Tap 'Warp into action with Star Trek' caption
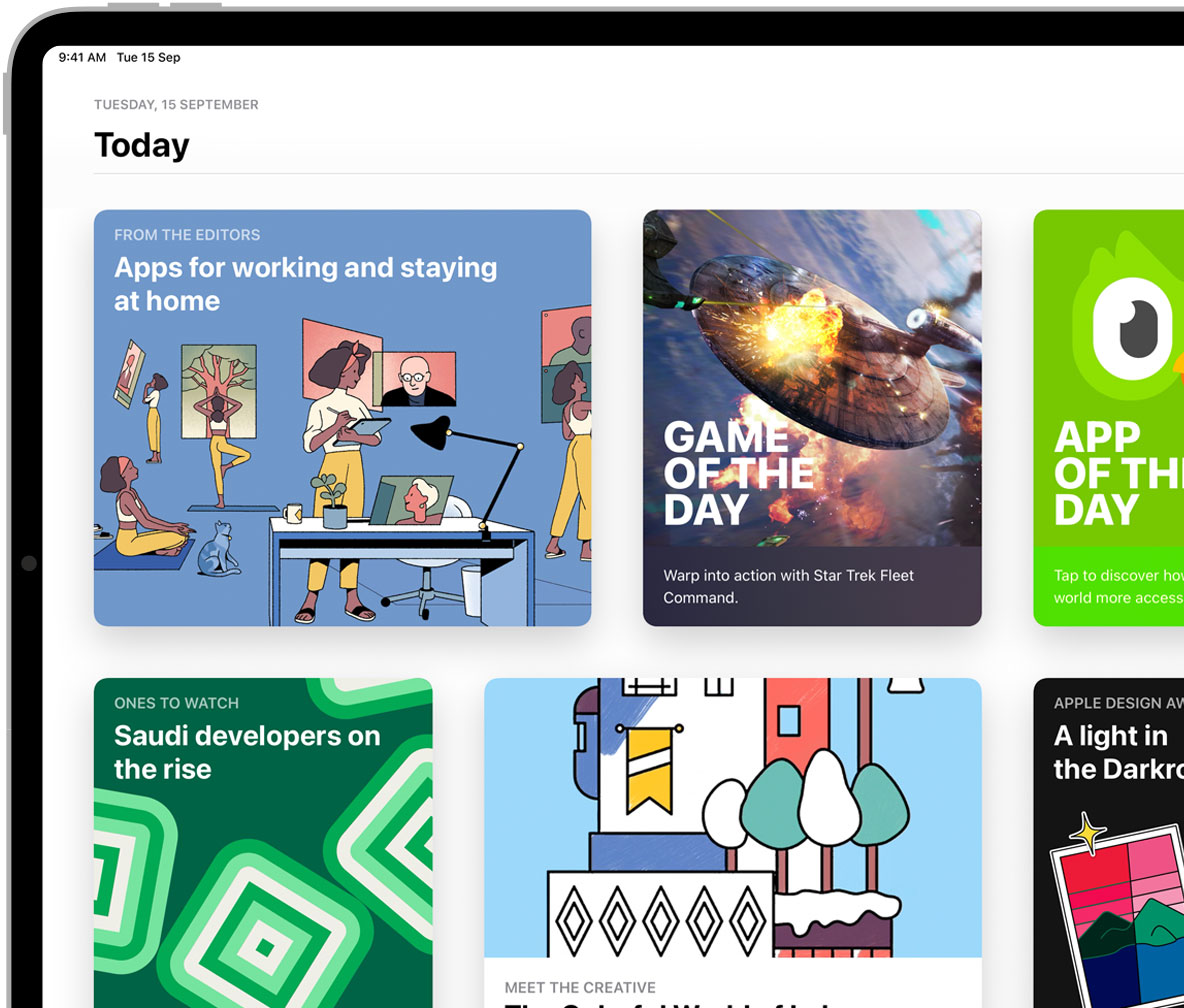The width and height of the screenshot is (1184, 1008). point(788,586)
